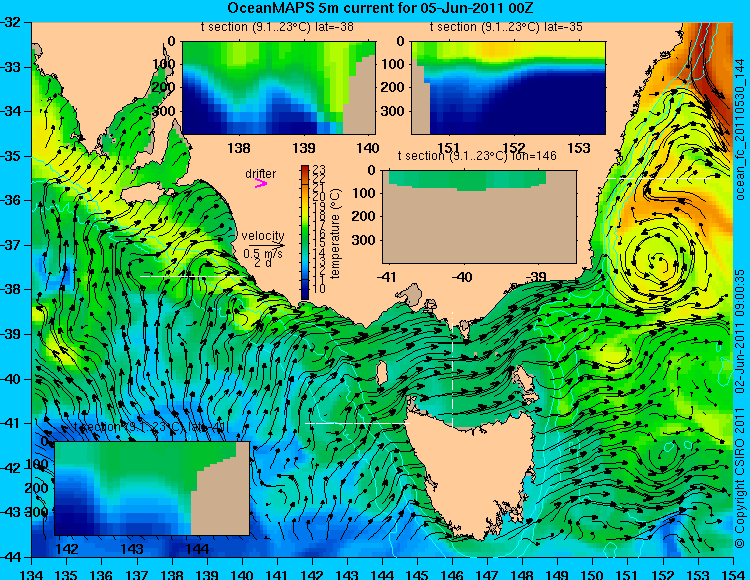Open the lat=-38 temperature section inset plot

[x=279, y=88]
